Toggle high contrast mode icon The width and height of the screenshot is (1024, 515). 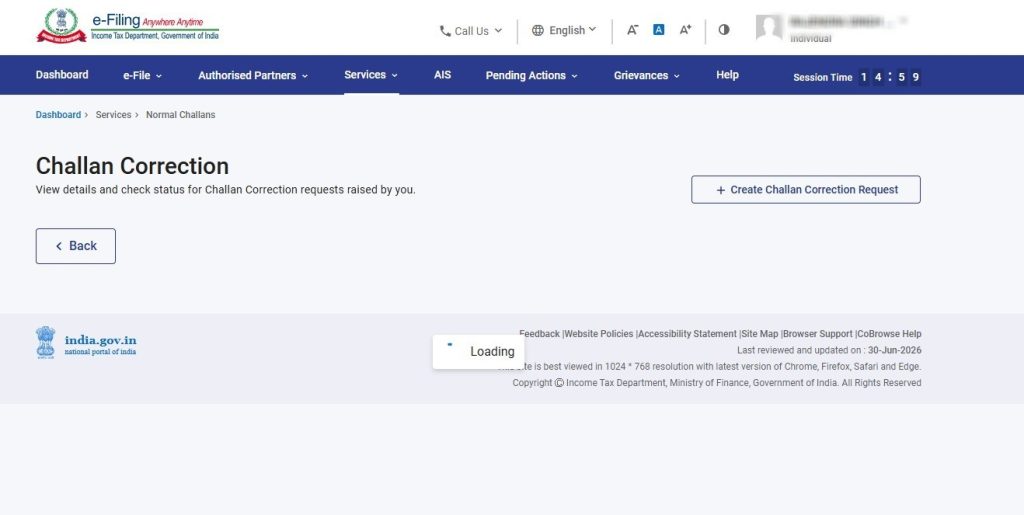coord(724,30)
